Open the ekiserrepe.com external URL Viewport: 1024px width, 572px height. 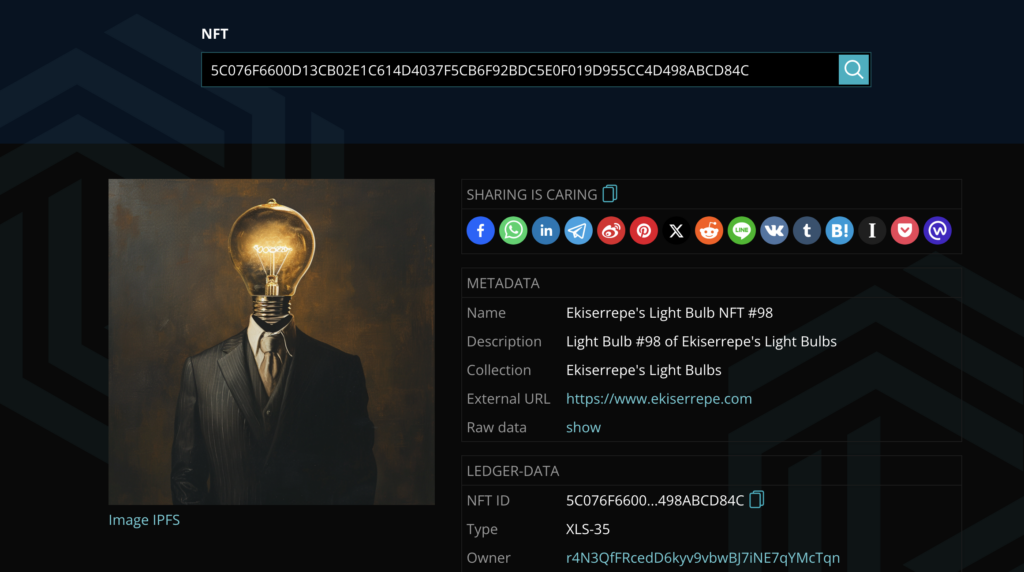pyautogui.click(x=658, y=398)
